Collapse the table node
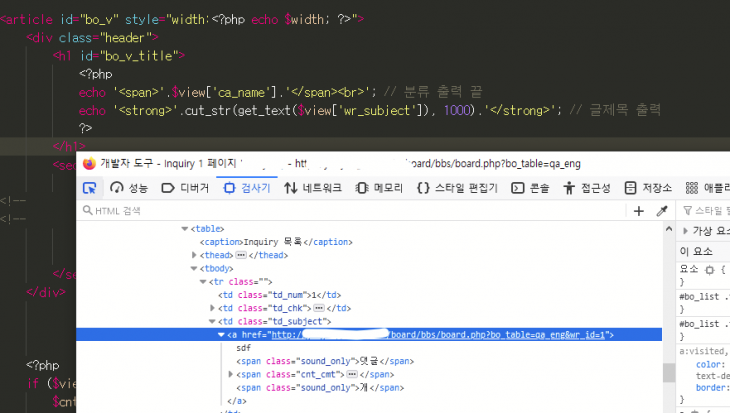The height and width of the screenshot is (413, 730). click(x=184, y=229)
